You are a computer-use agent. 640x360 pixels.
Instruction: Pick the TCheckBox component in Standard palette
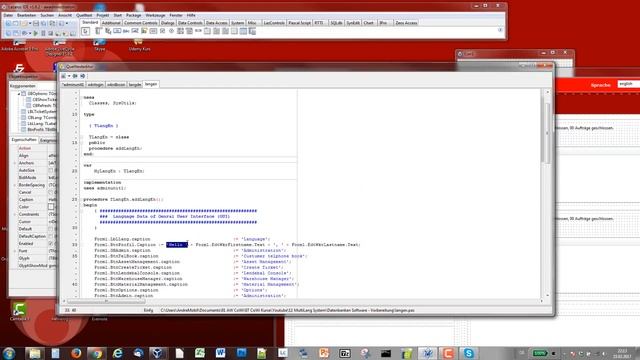tap(162, 31)
